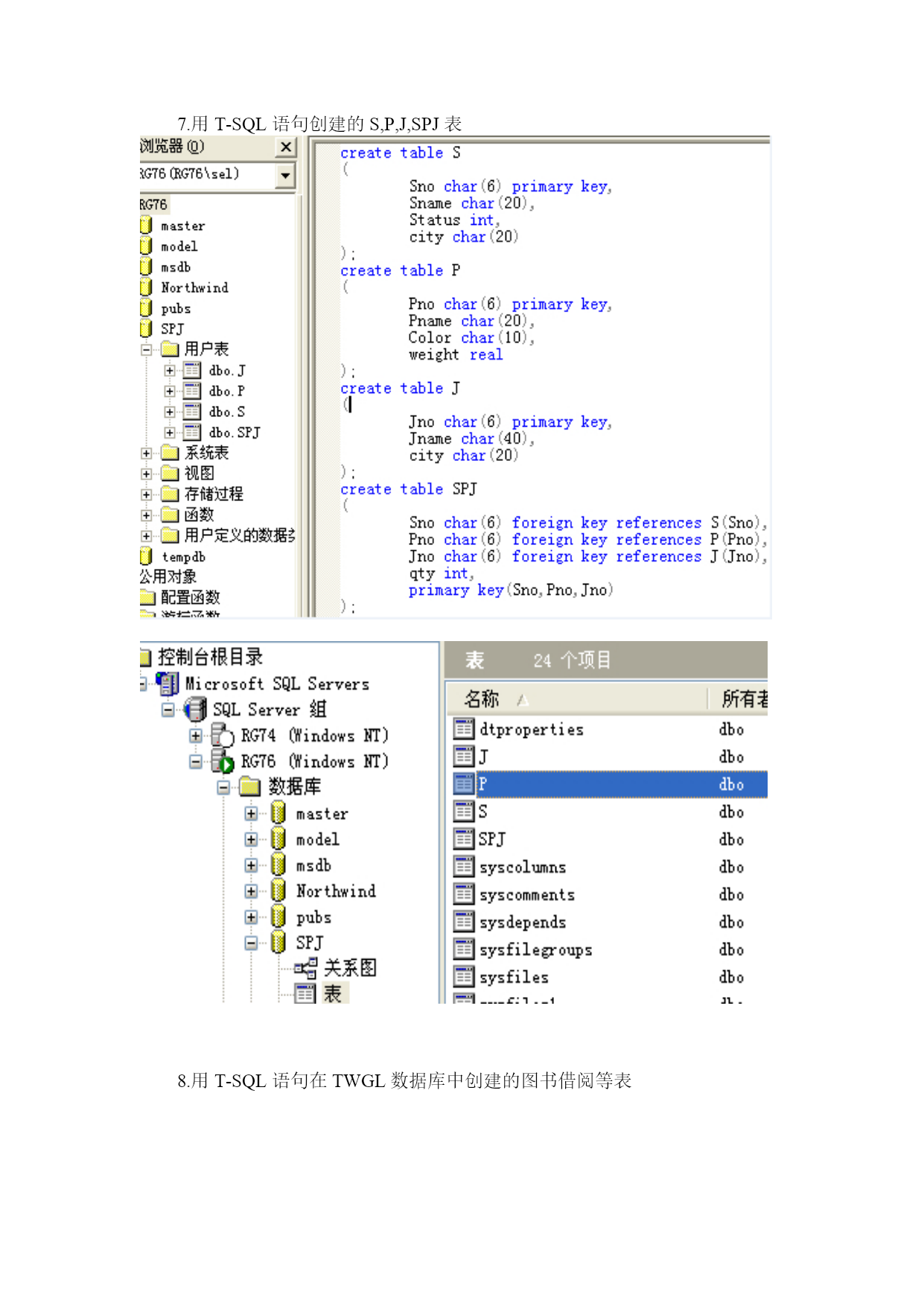Click the 'primary key(Sno,Pno,Jno)' line in editor
The height and width of the screenshot is (1306, 924).
pos(511,590)
